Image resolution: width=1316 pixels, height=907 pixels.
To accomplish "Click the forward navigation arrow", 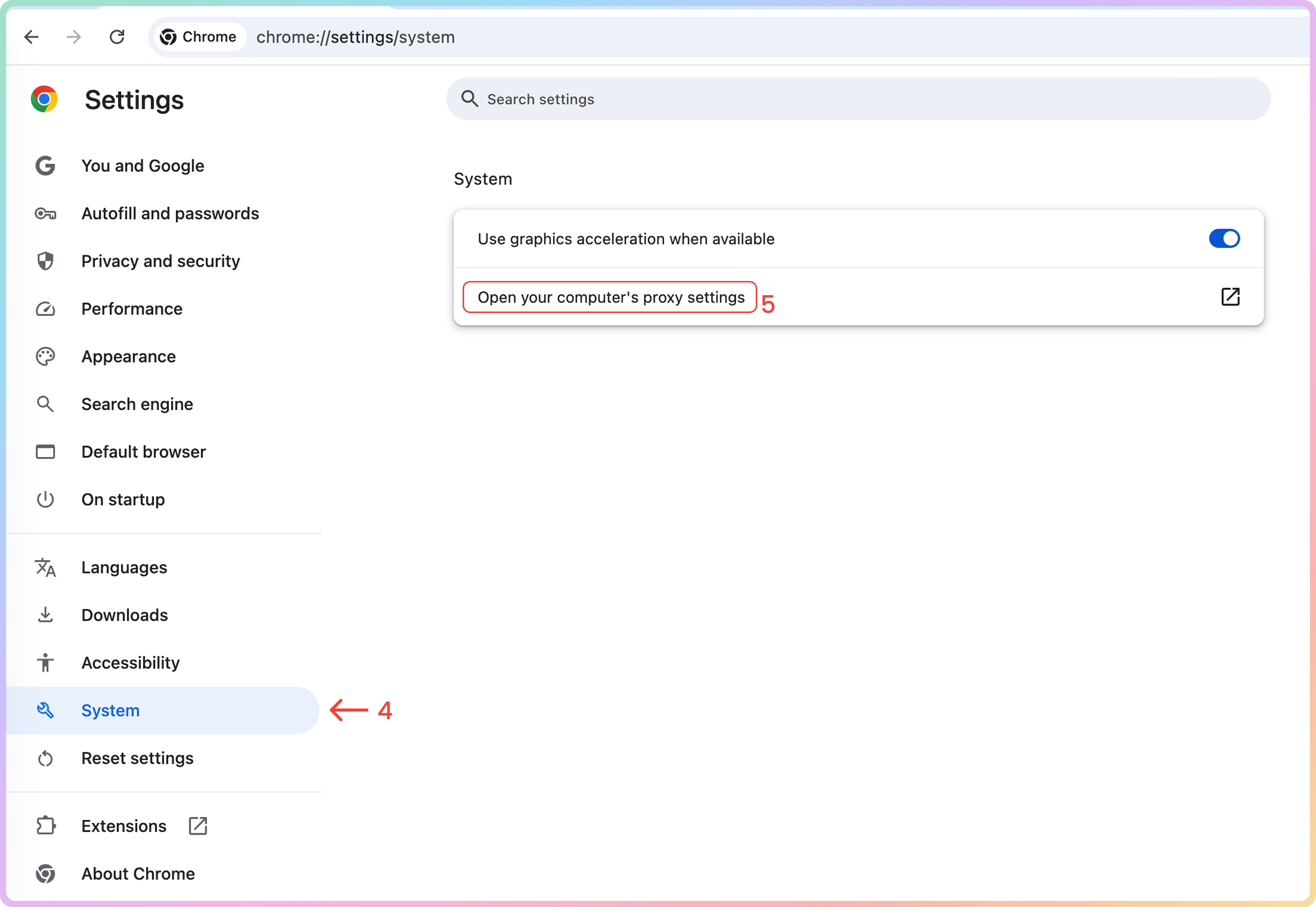I will tap(74, 37).
